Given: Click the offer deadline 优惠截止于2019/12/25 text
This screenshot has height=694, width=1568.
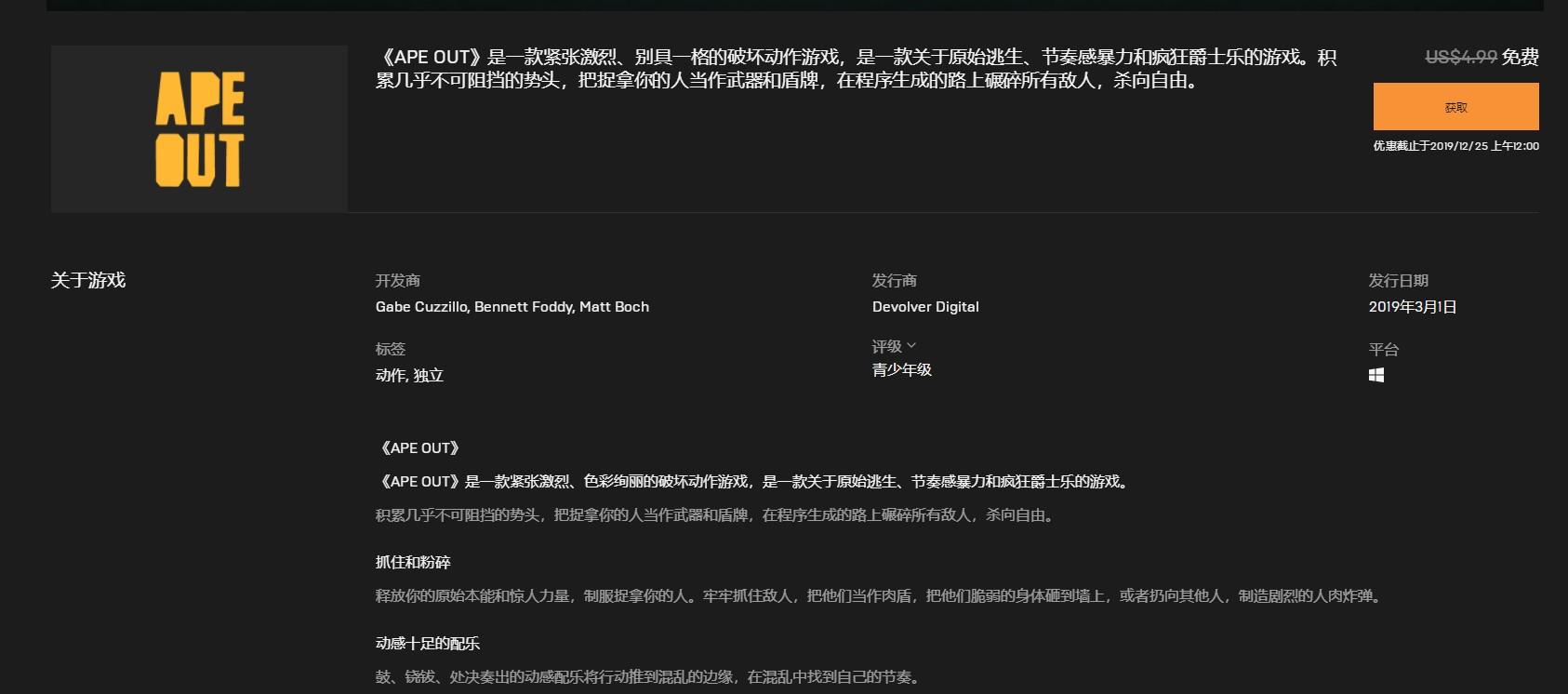Looking at the screenshot, I should click(x=1455, y=146).
